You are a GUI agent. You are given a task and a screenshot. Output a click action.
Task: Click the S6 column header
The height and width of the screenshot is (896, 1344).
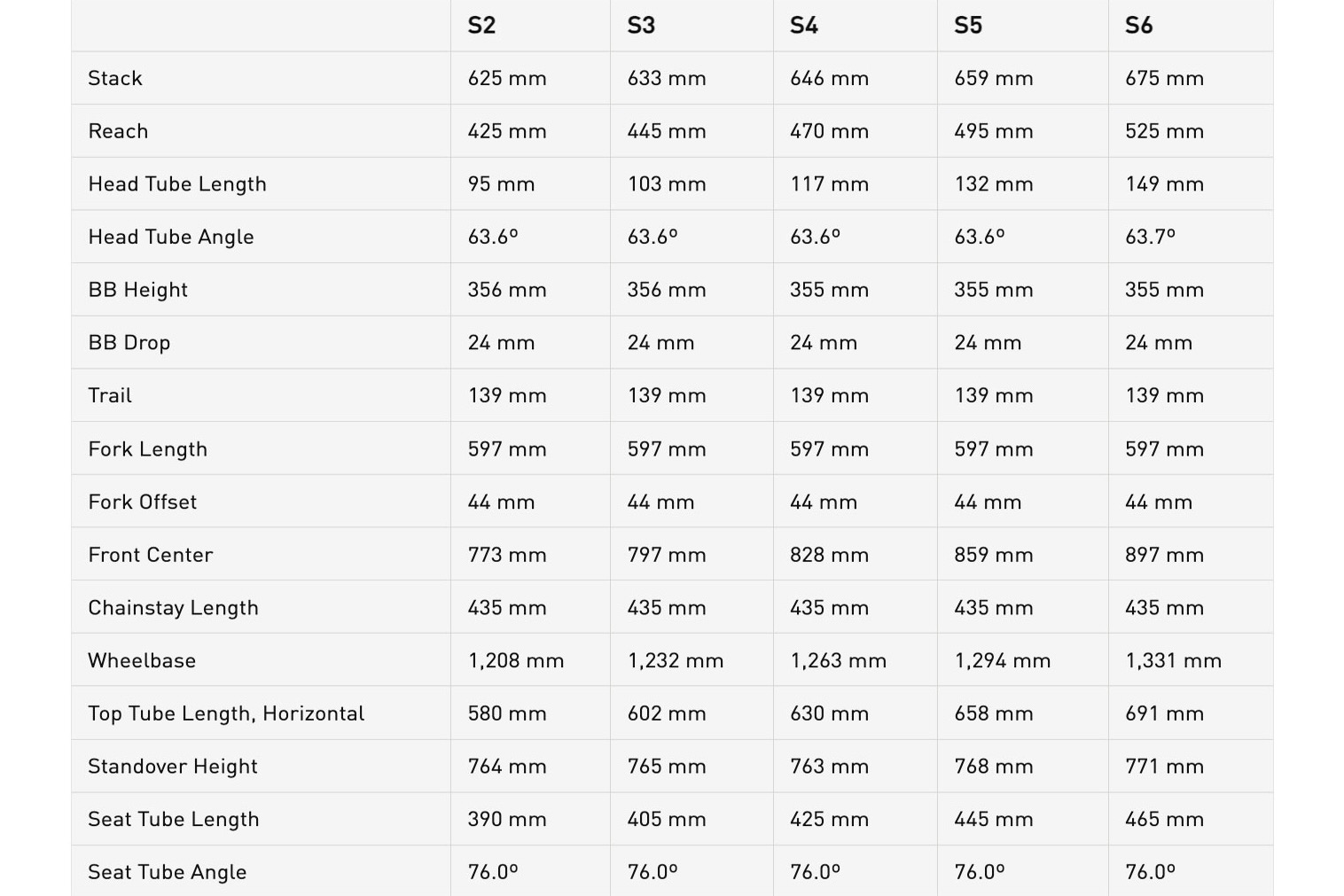click(1139, 25)
